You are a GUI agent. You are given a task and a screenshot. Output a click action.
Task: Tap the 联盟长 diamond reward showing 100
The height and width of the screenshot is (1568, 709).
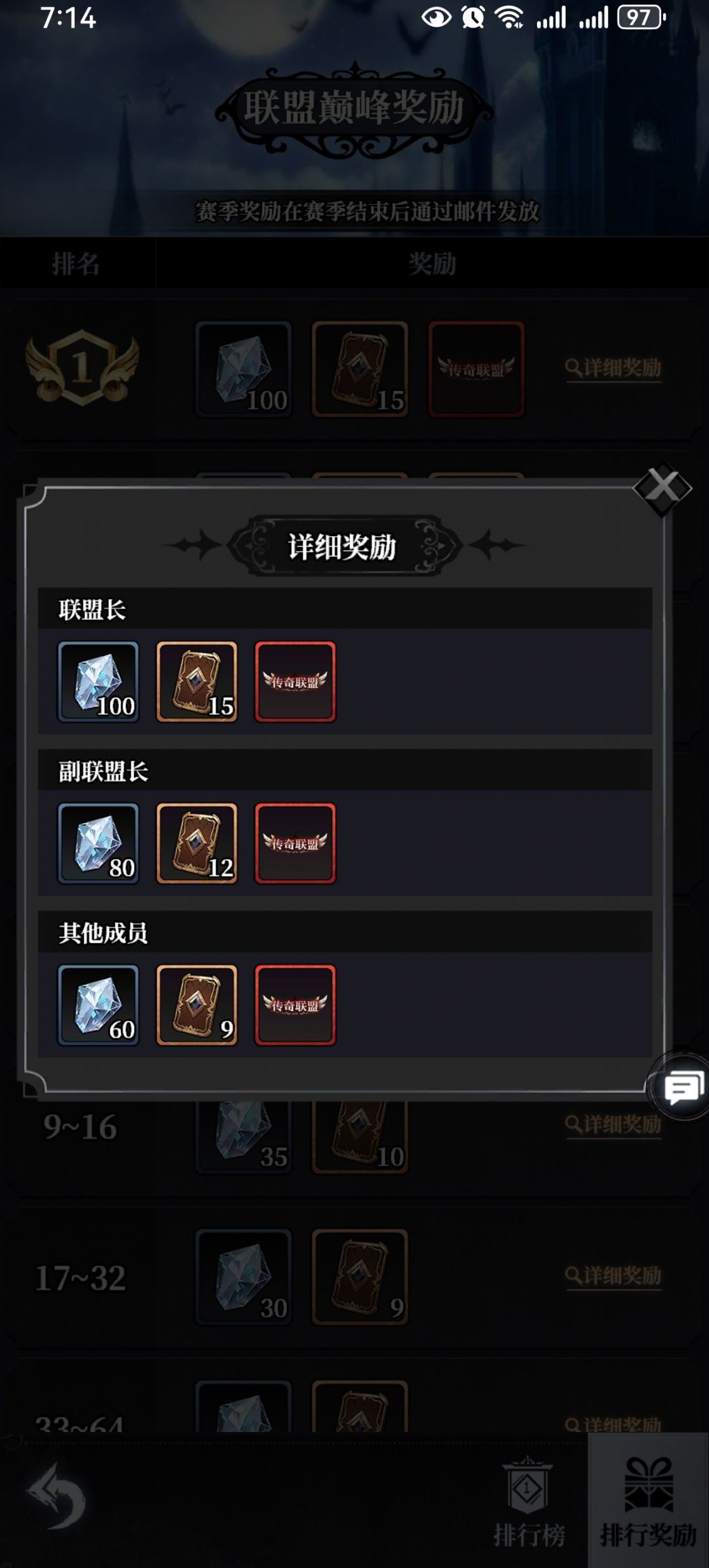tap(98, 682)
